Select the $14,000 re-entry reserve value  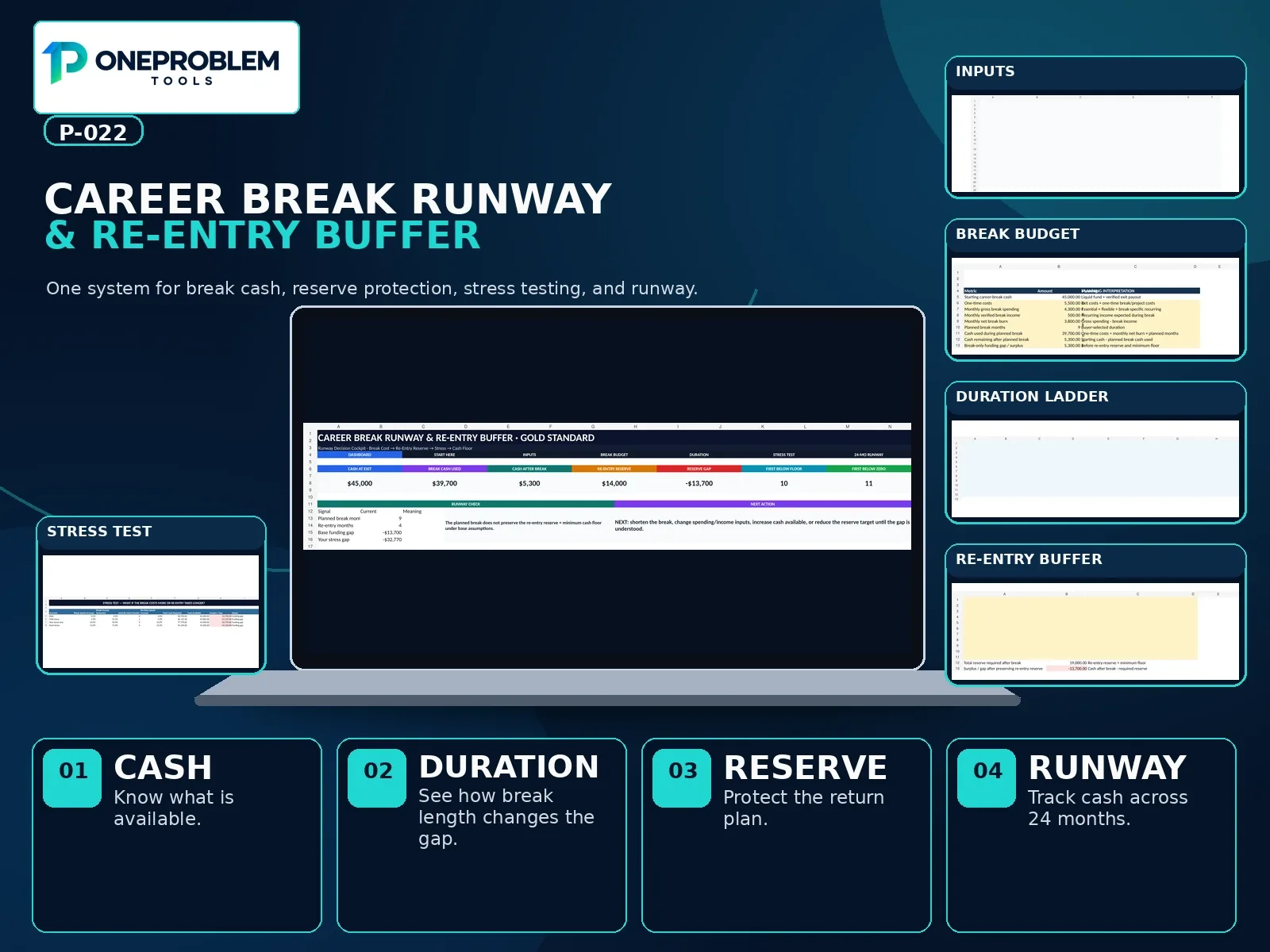click(614, 483)
